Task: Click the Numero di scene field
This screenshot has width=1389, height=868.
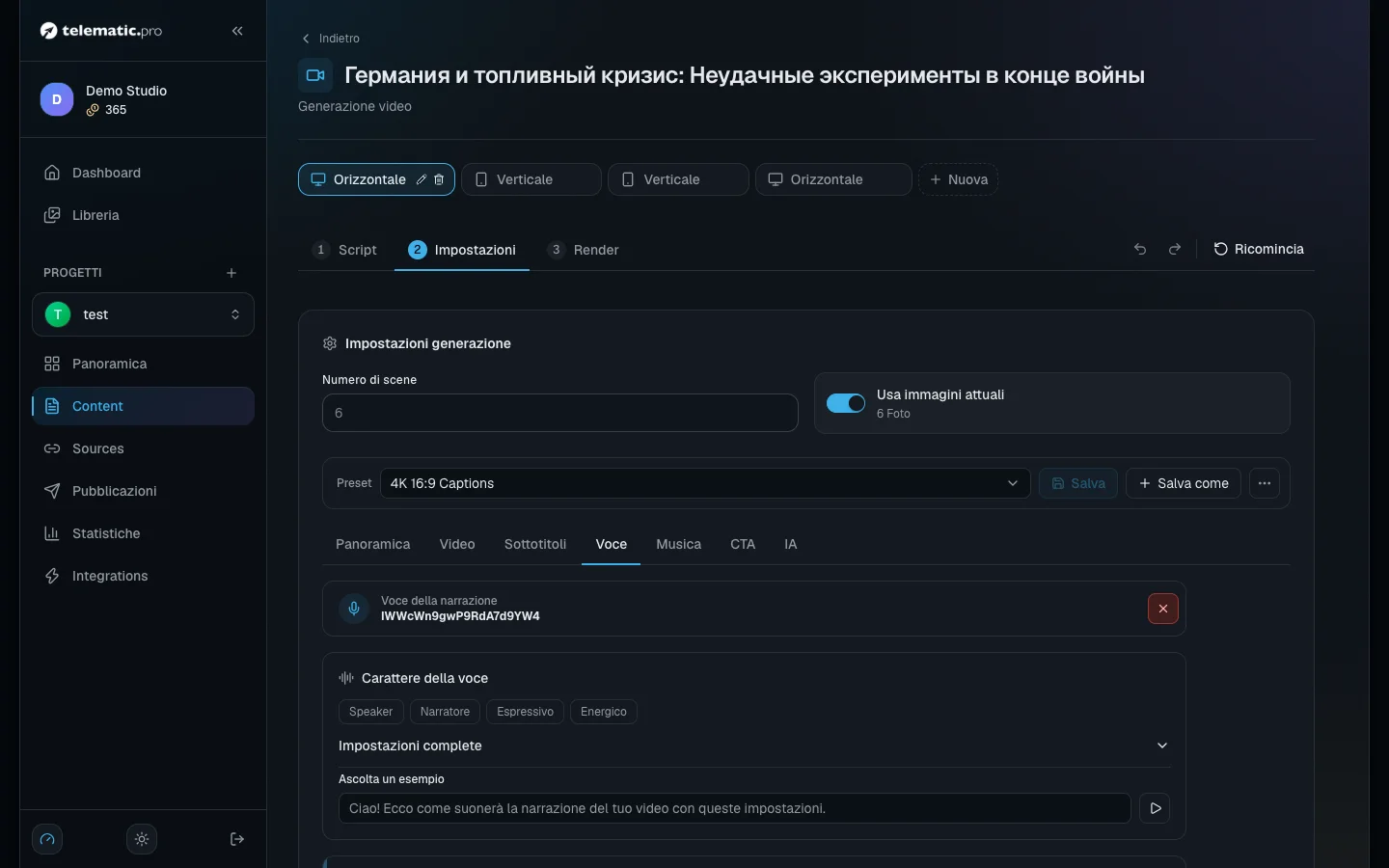Action: [560, 413]
